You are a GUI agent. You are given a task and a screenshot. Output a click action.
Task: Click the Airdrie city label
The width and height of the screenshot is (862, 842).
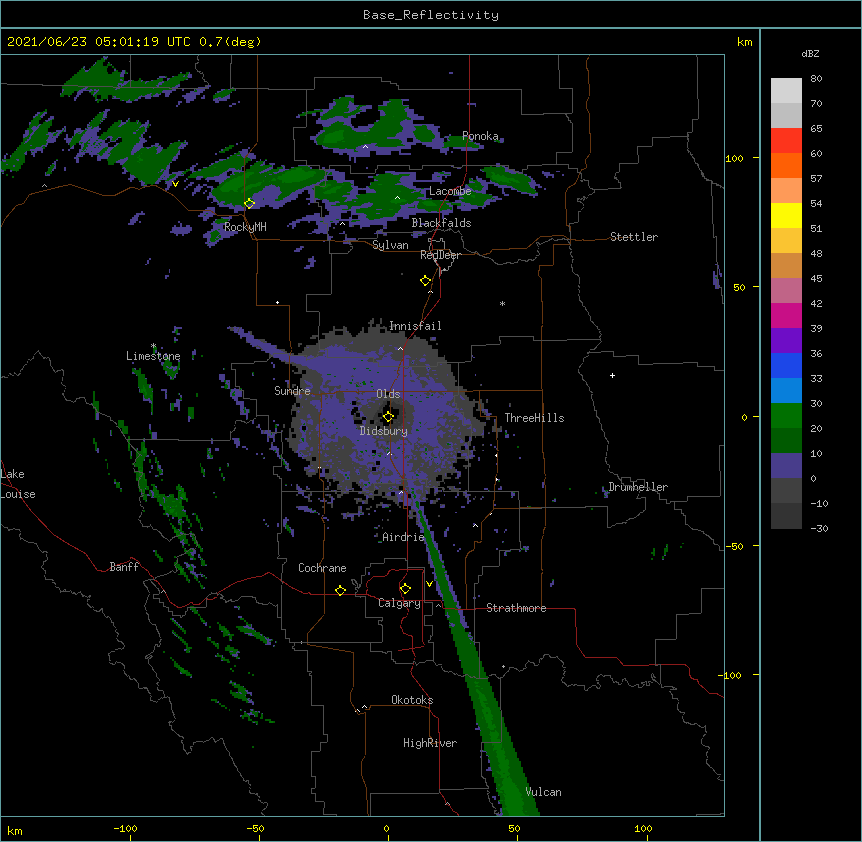[403, 537]
